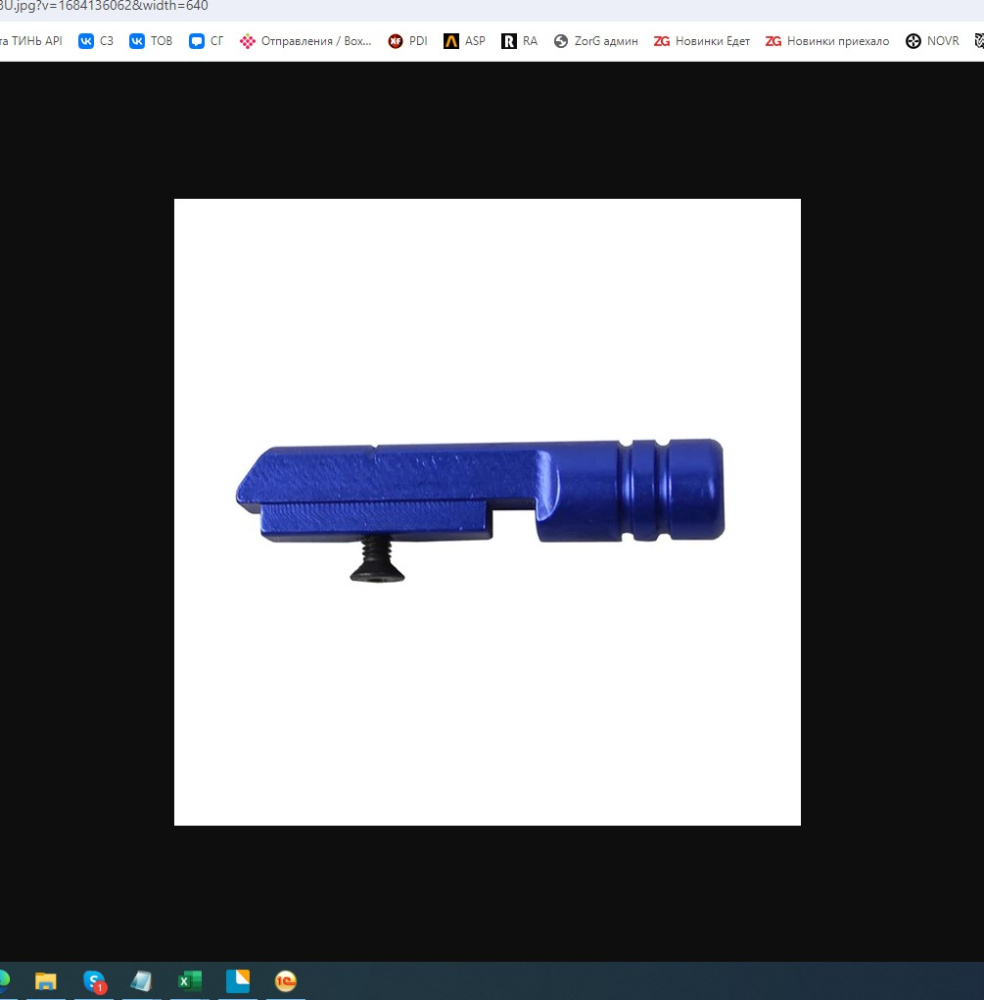Viewport: 984px width, 1000px height.
Task: Open the notepad-style app in the taskbar
Action: coord(141,981)
